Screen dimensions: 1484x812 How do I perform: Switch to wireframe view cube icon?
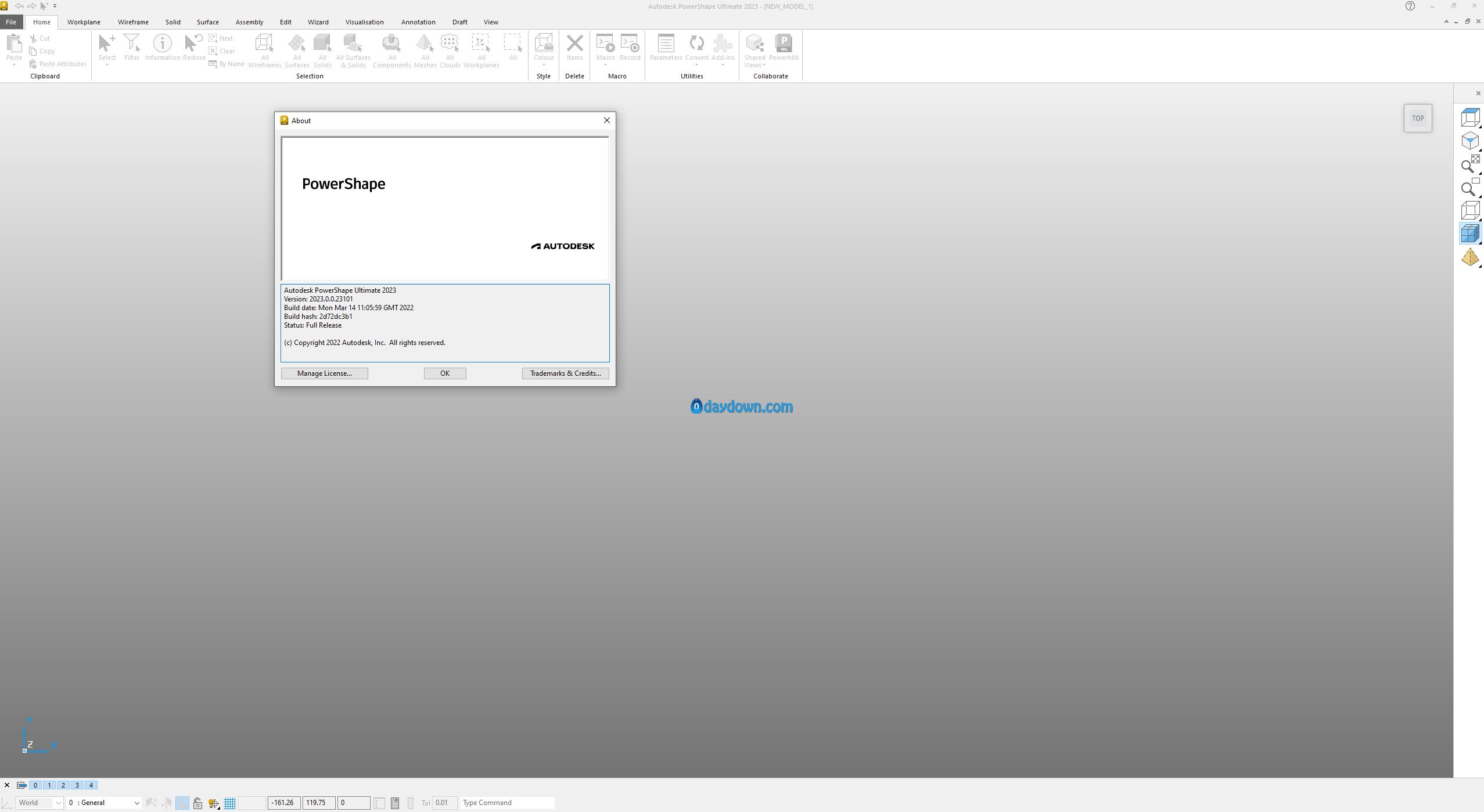click(x=1470, y=210)
